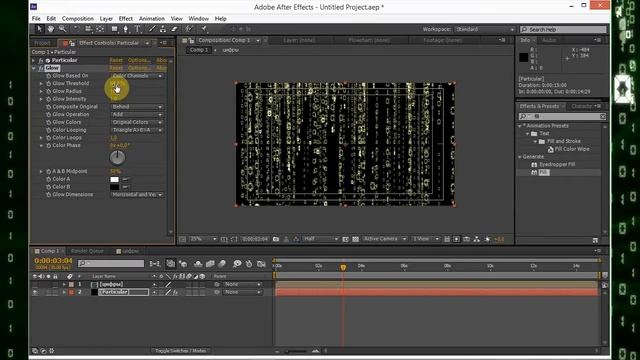Image resolution: width=640 pixels, height=360 pixels.
Task: Select the Selection arrow tool
Action: pos(39,29)
